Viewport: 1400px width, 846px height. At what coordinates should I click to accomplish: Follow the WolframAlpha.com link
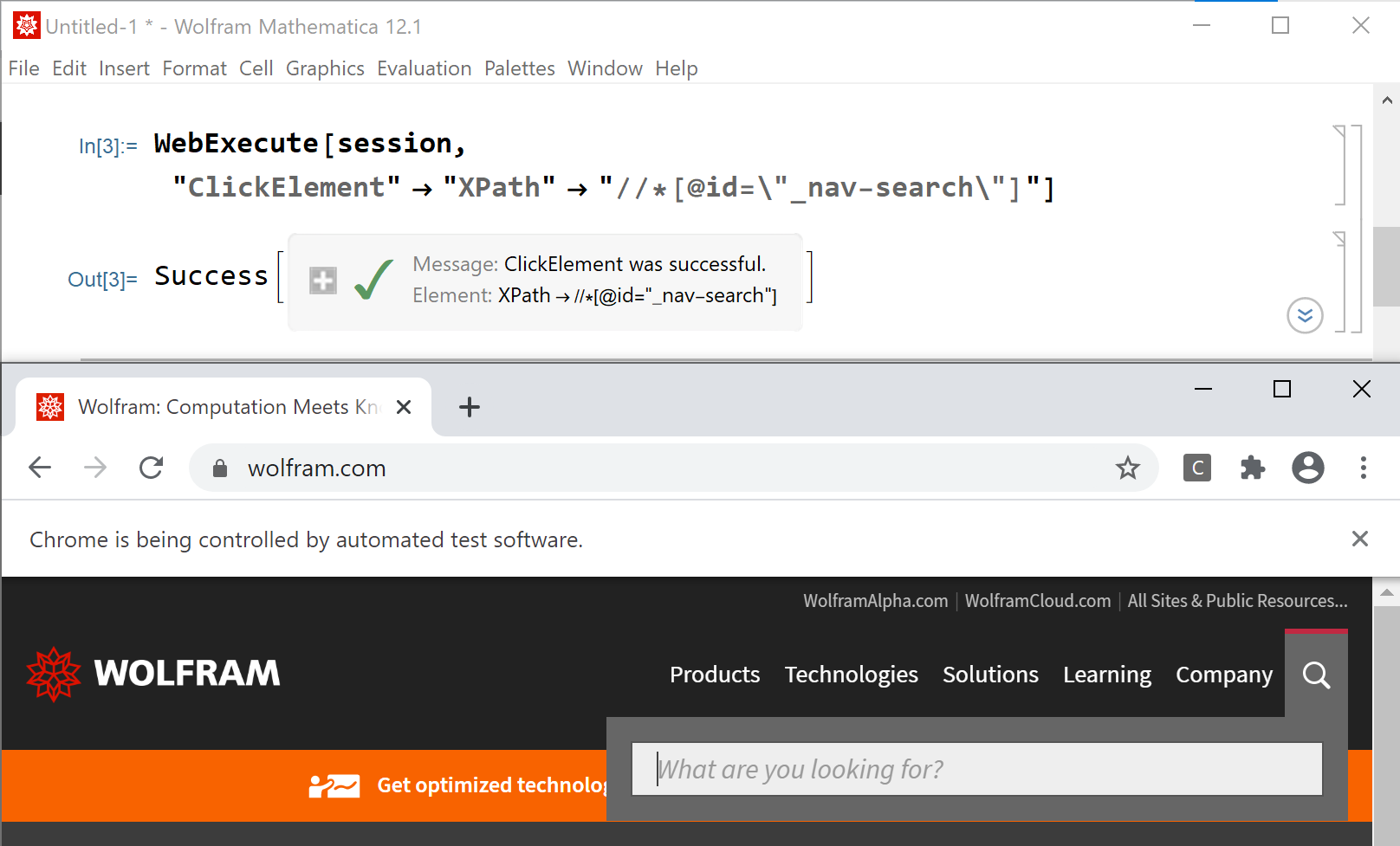click(875, 601)
